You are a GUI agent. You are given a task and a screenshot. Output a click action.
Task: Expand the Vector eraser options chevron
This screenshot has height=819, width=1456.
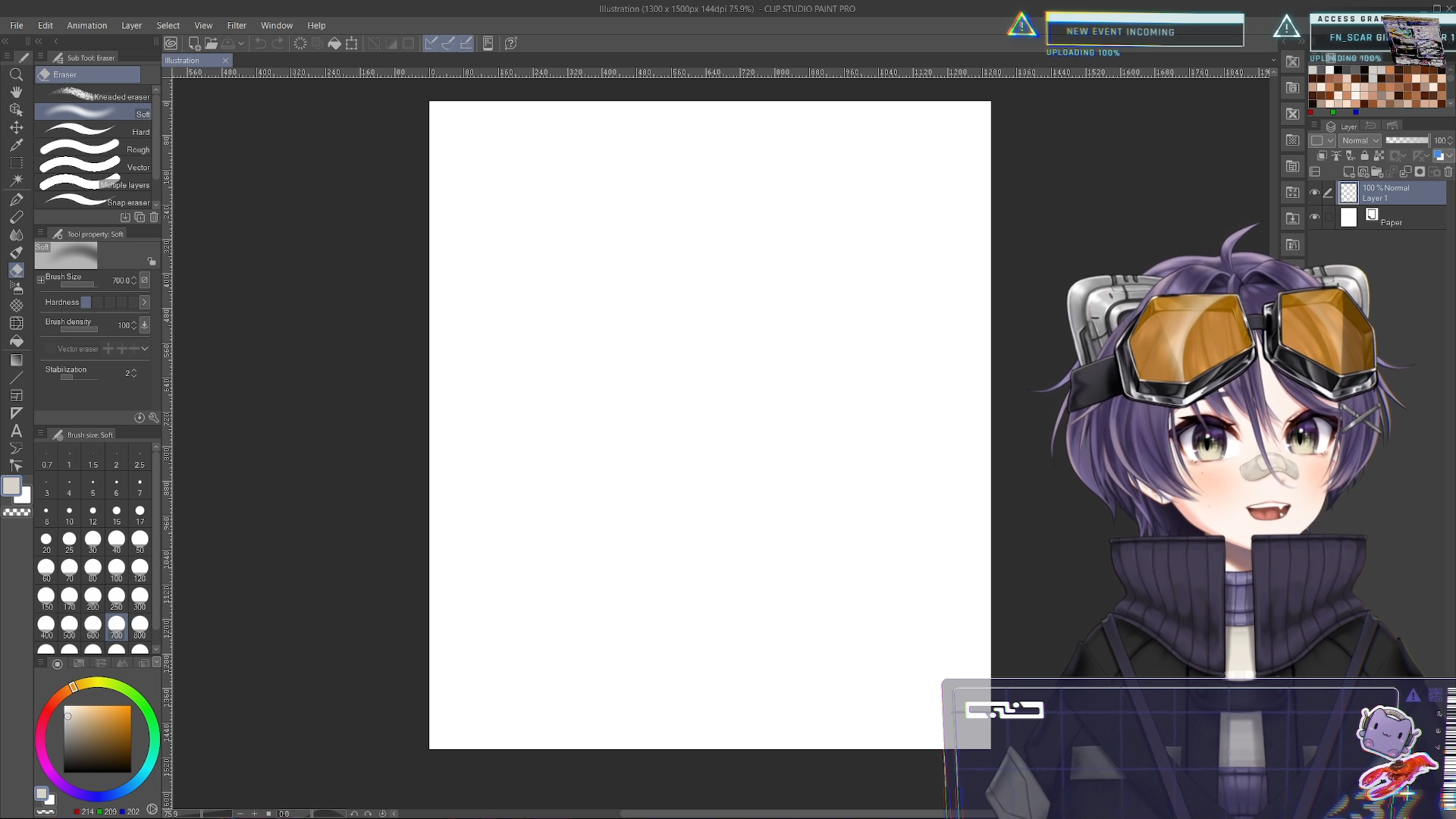pos(145,349)
